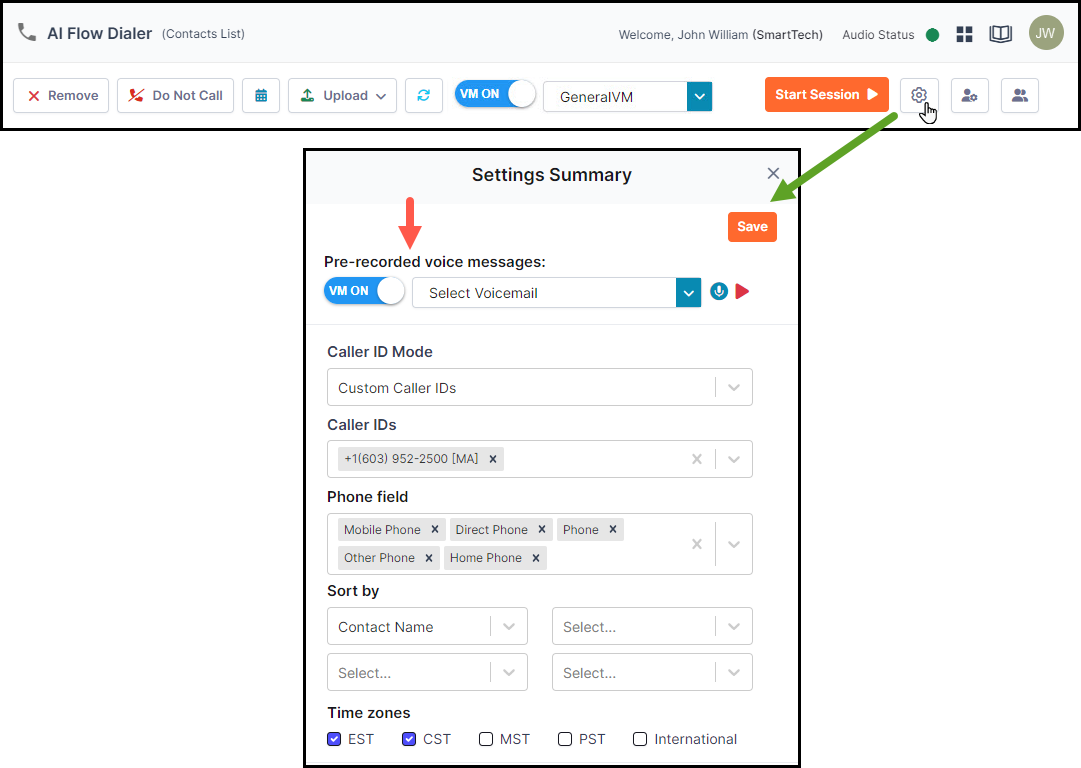
Task: Open the second Sort by dropdown in the first row
Action: tap(652, 626)
